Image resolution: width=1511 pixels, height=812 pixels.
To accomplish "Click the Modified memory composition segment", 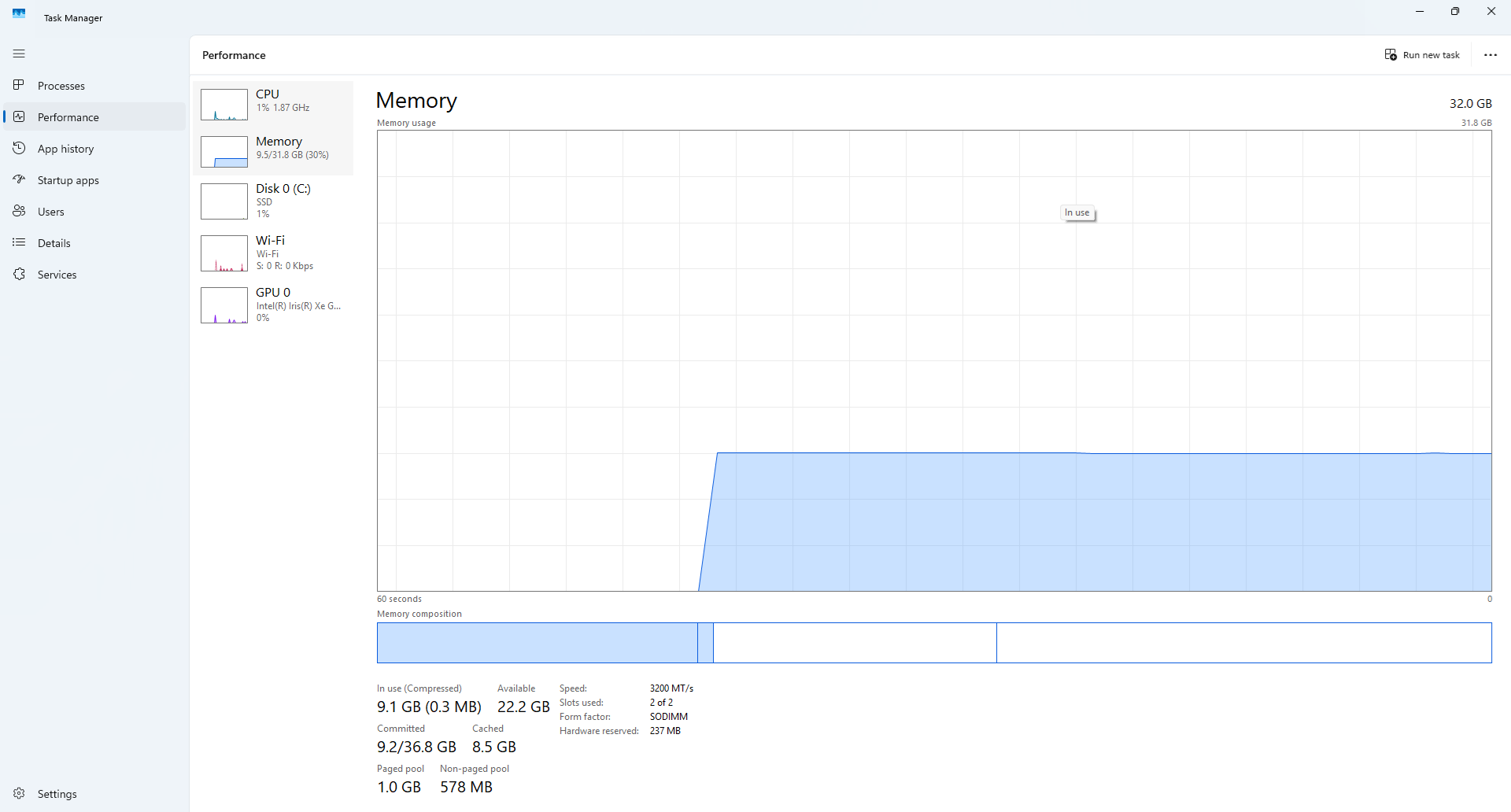I will pos(706,643).
